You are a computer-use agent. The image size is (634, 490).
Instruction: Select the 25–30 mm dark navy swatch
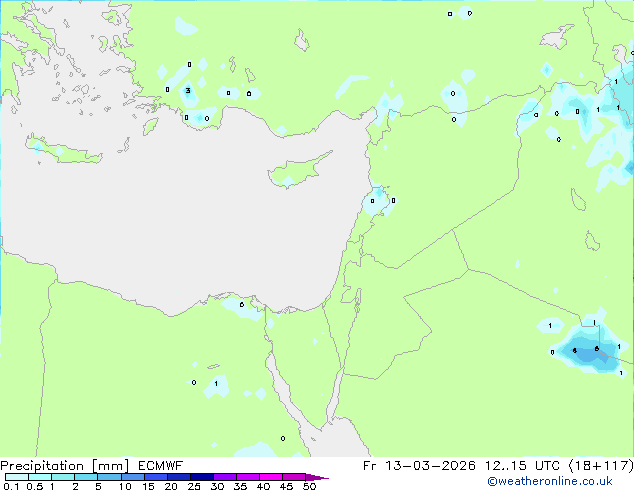point(201,477)
